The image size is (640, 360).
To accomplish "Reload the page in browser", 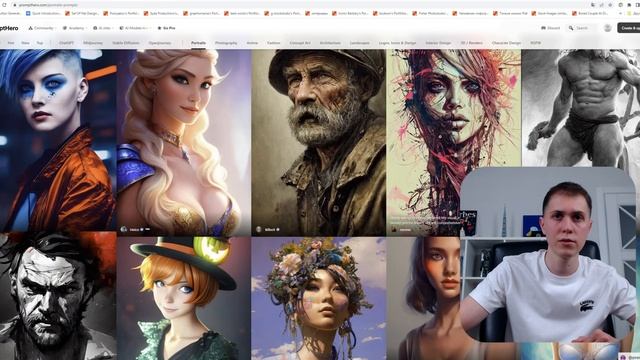I will point(4,5).
